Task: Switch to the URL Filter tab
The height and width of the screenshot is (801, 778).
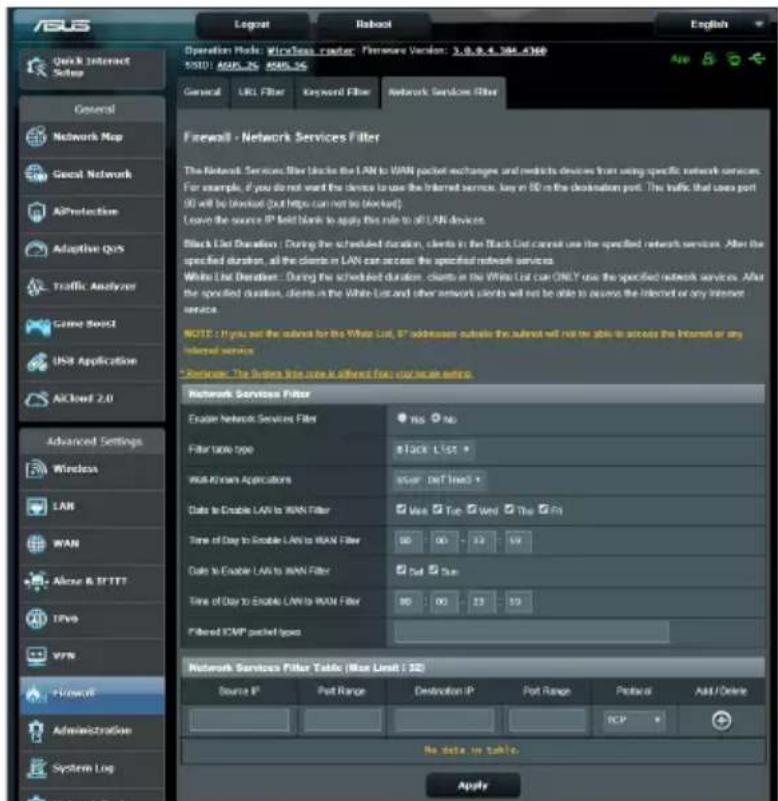Action: [x=262, y=92]
